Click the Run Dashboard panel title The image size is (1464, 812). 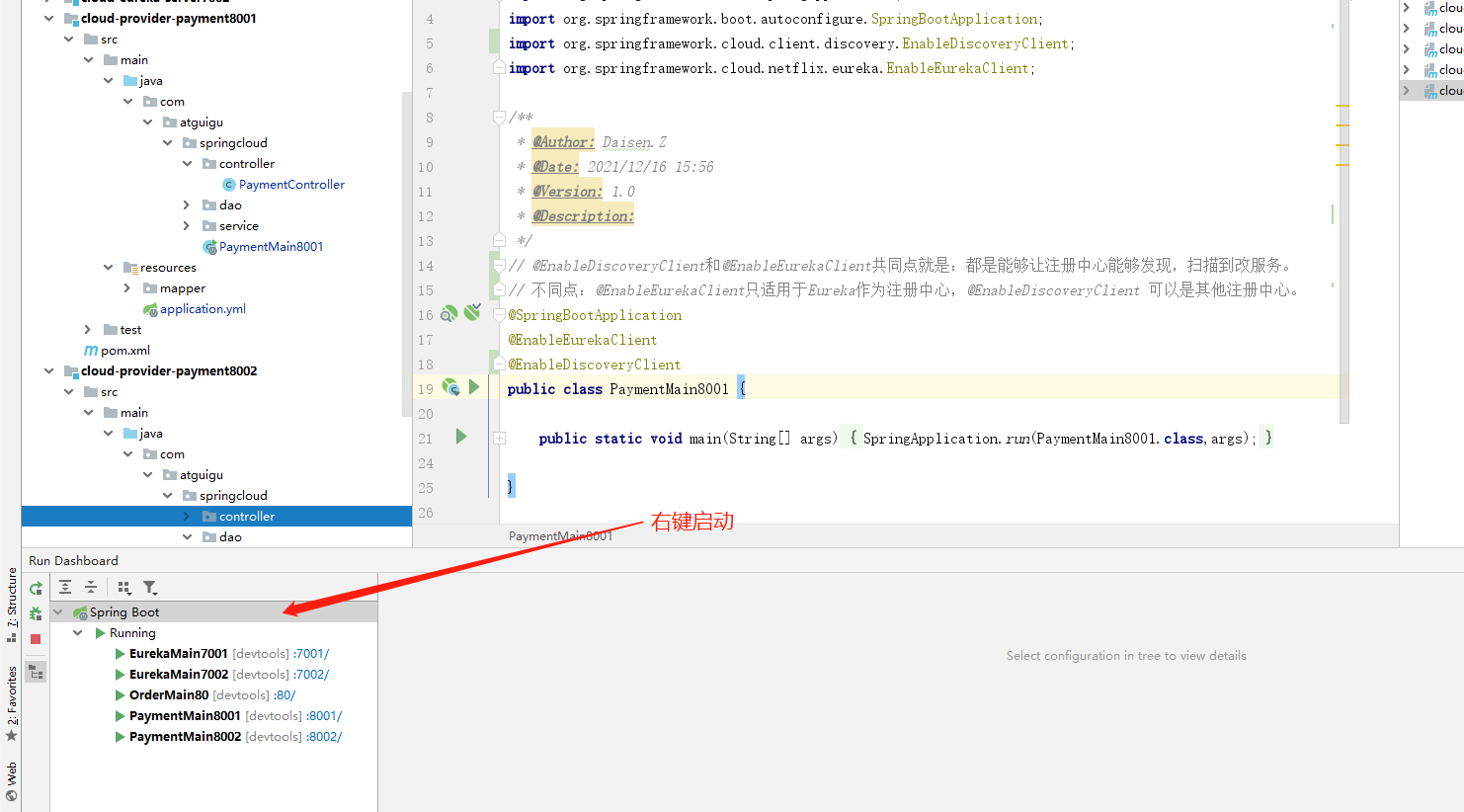73,561
